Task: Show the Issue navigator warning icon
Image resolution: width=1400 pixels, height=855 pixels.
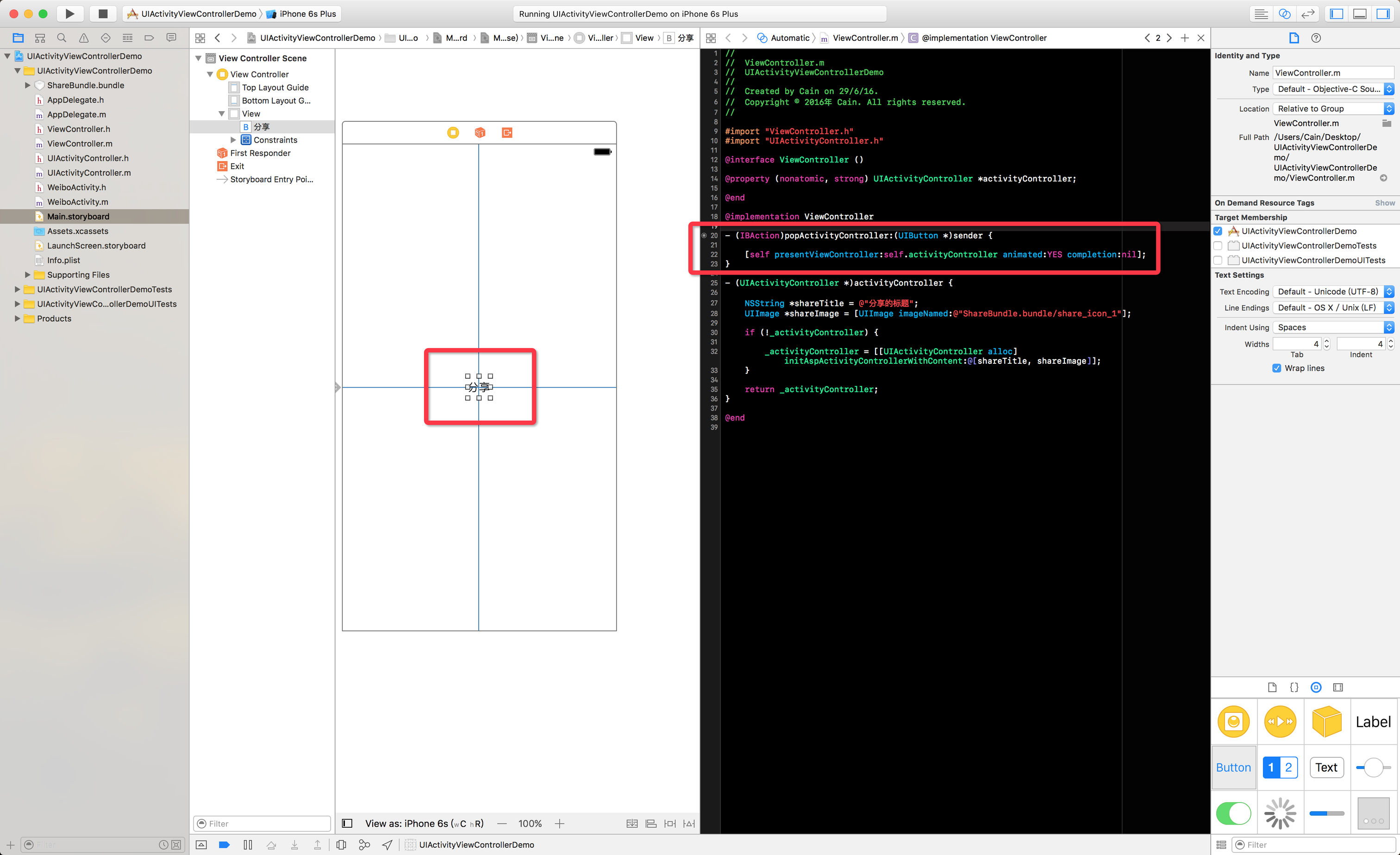Action: [83, 38]
